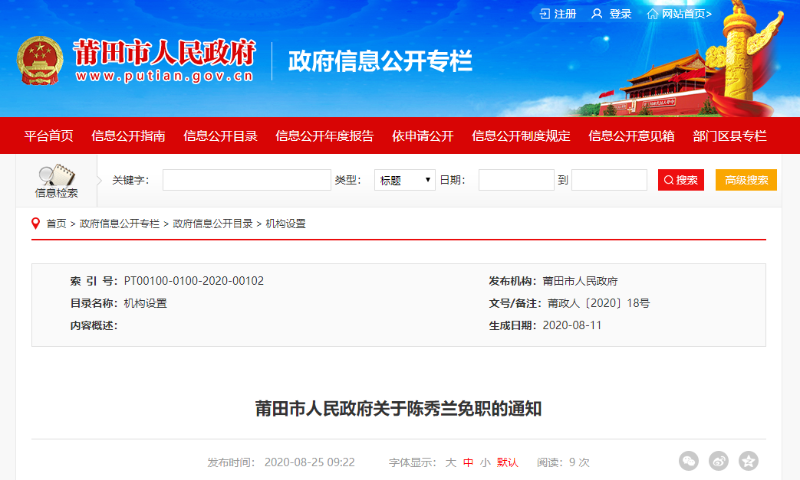Set font size to 中

click(467, 462)
